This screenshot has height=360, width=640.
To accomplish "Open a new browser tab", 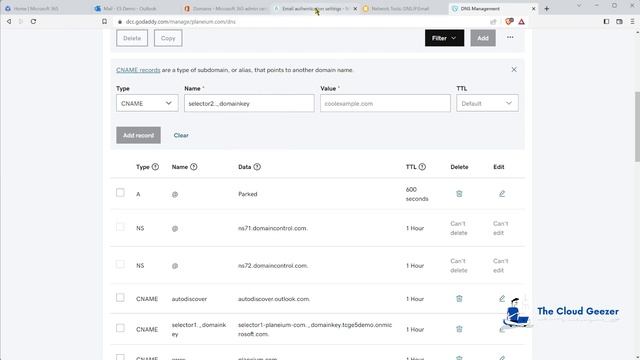I will [x=547, y=9].
